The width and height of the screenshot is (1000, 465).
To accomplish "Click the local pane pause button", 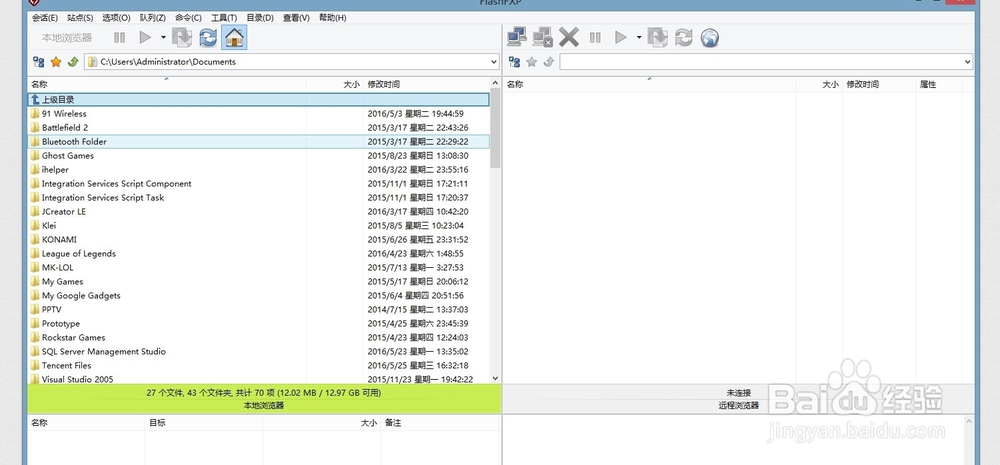I will click(119, 38).
